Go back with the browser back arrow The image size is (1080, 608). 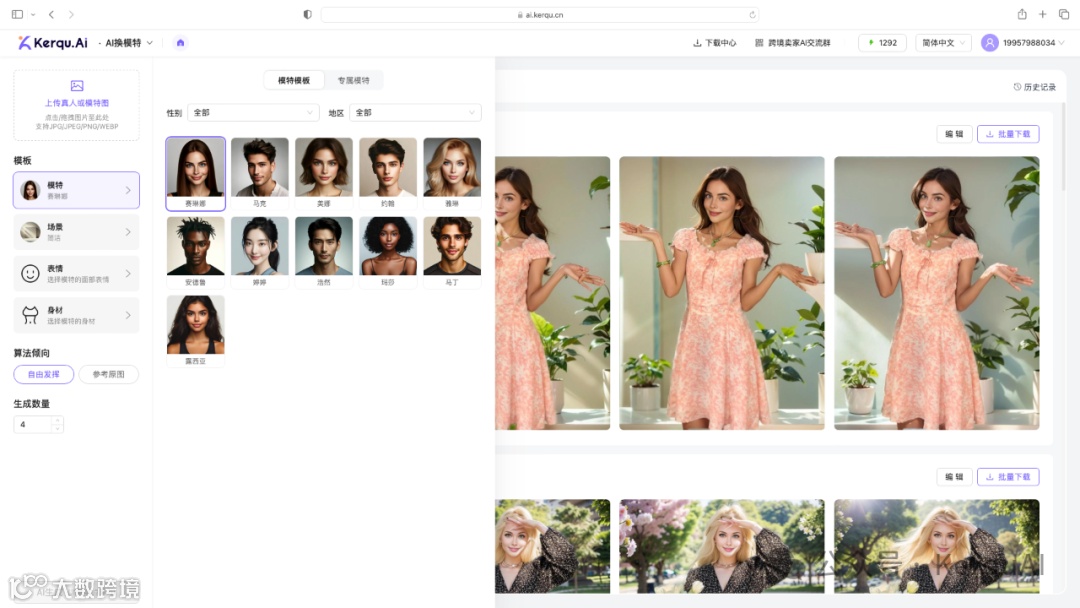pos(52,14)
